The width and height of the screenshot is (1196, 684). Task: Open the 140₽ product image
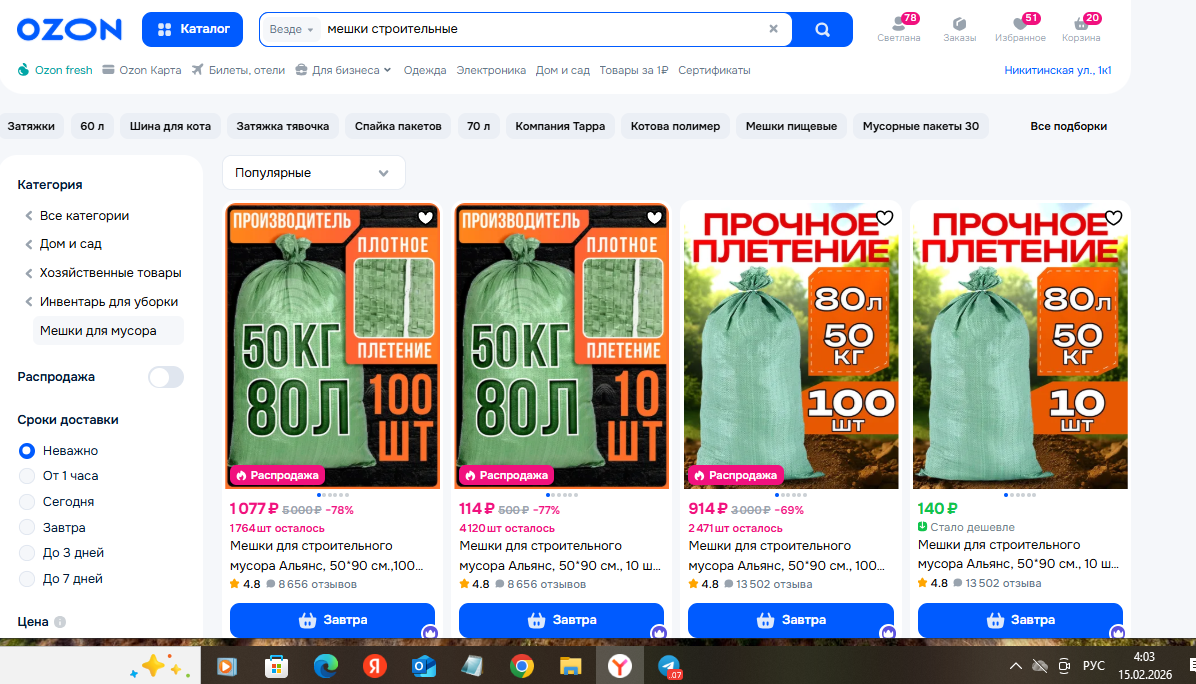1020,346
